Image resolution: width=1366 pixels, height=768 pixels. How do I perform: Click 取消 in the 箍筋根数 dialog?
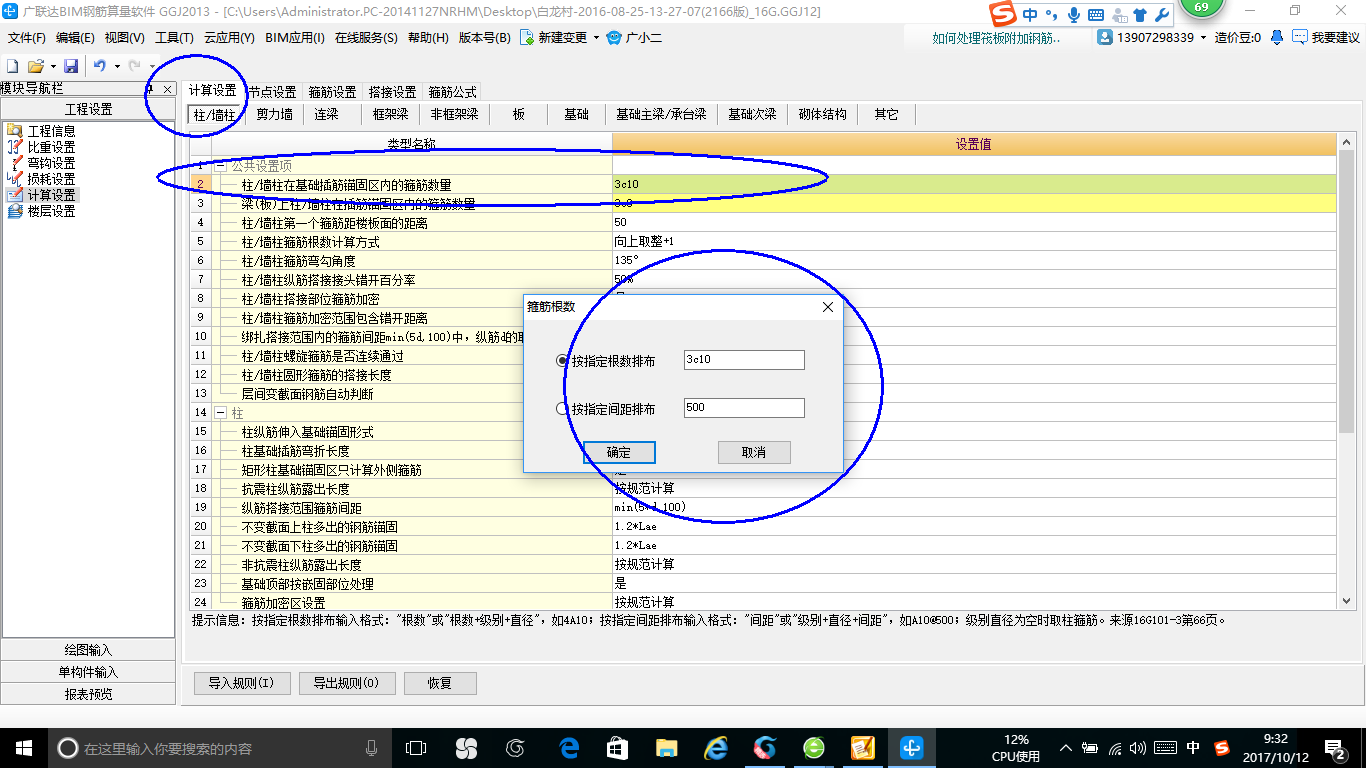point(754,453)
